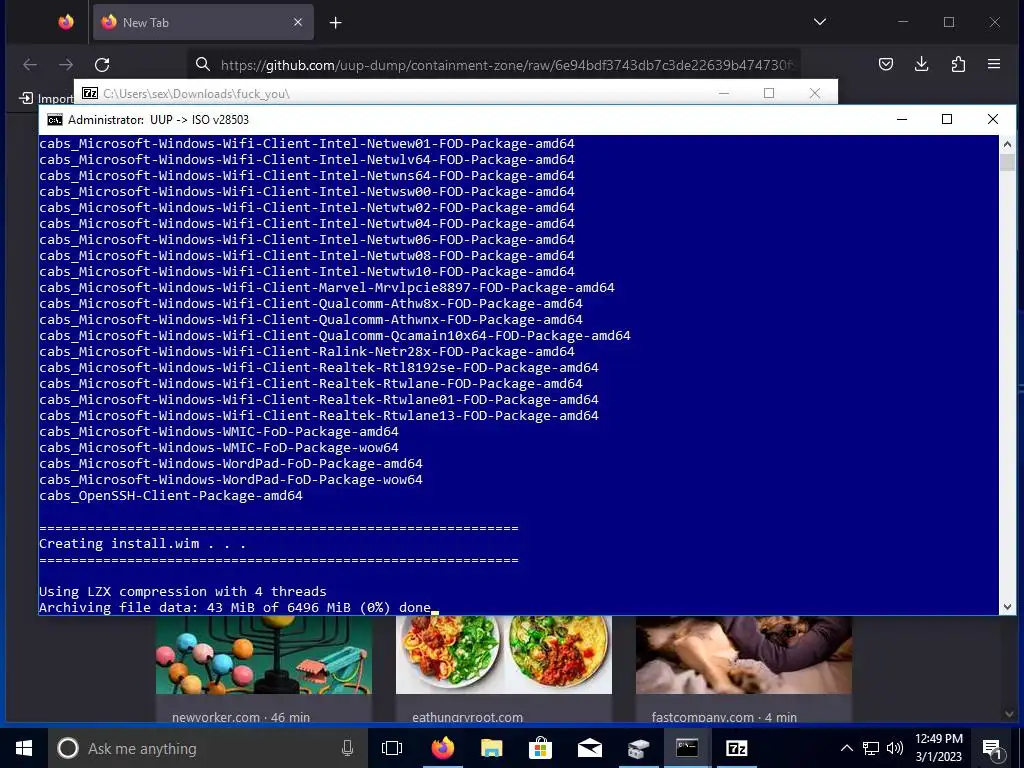The height and width of the screenshot is (768, 1024).
Task: Open Firefox from the taskbar
Action: (x=443, y=748)
